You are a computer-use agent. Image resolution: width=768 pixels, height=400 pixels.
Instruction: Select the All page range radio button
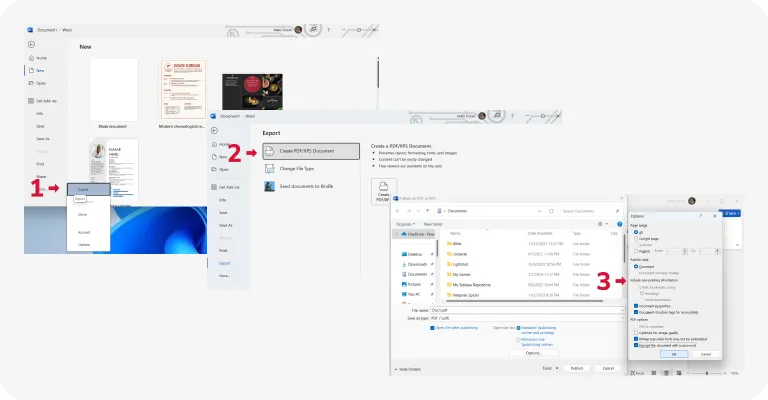point(636,232)
